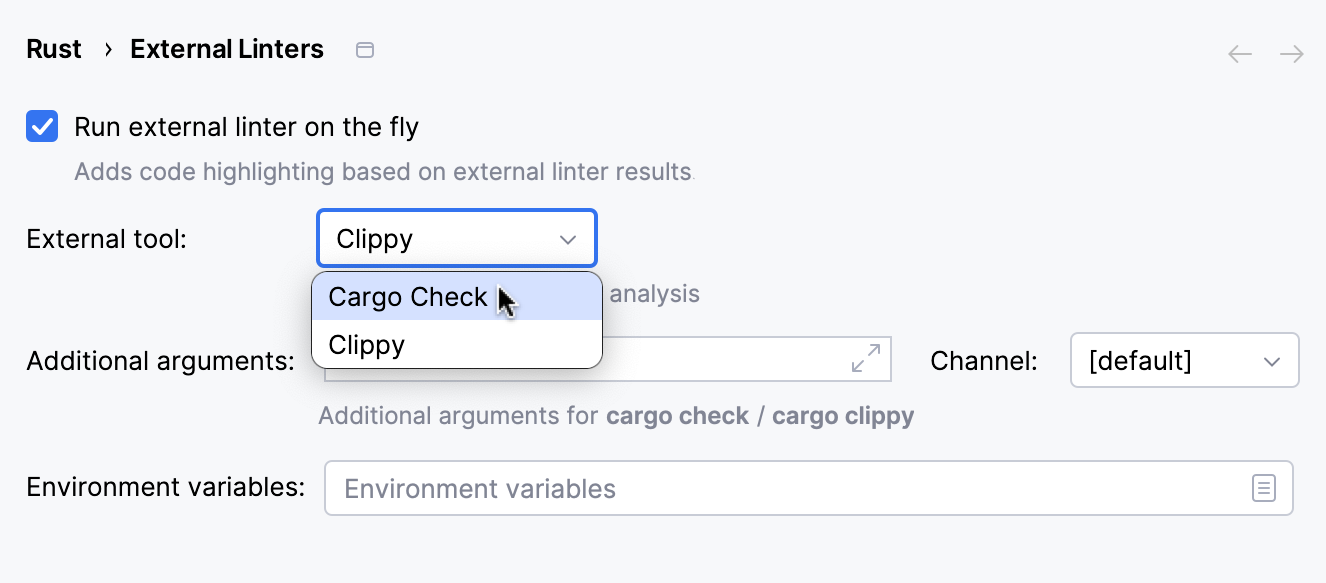Click inside the Environment variables input field
The height and width of the screenshot is (583, 1326).
(700, 487)
